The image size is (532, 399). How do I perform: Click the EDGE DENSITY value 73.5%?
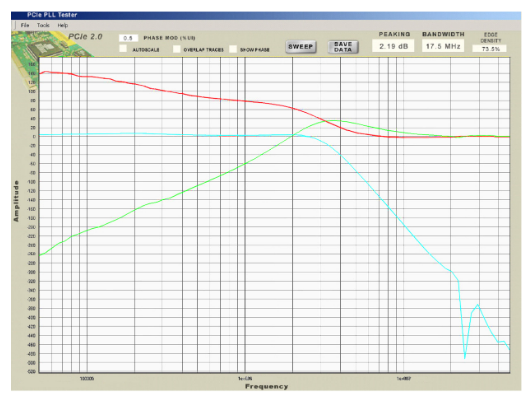click(x=490, y=49)
